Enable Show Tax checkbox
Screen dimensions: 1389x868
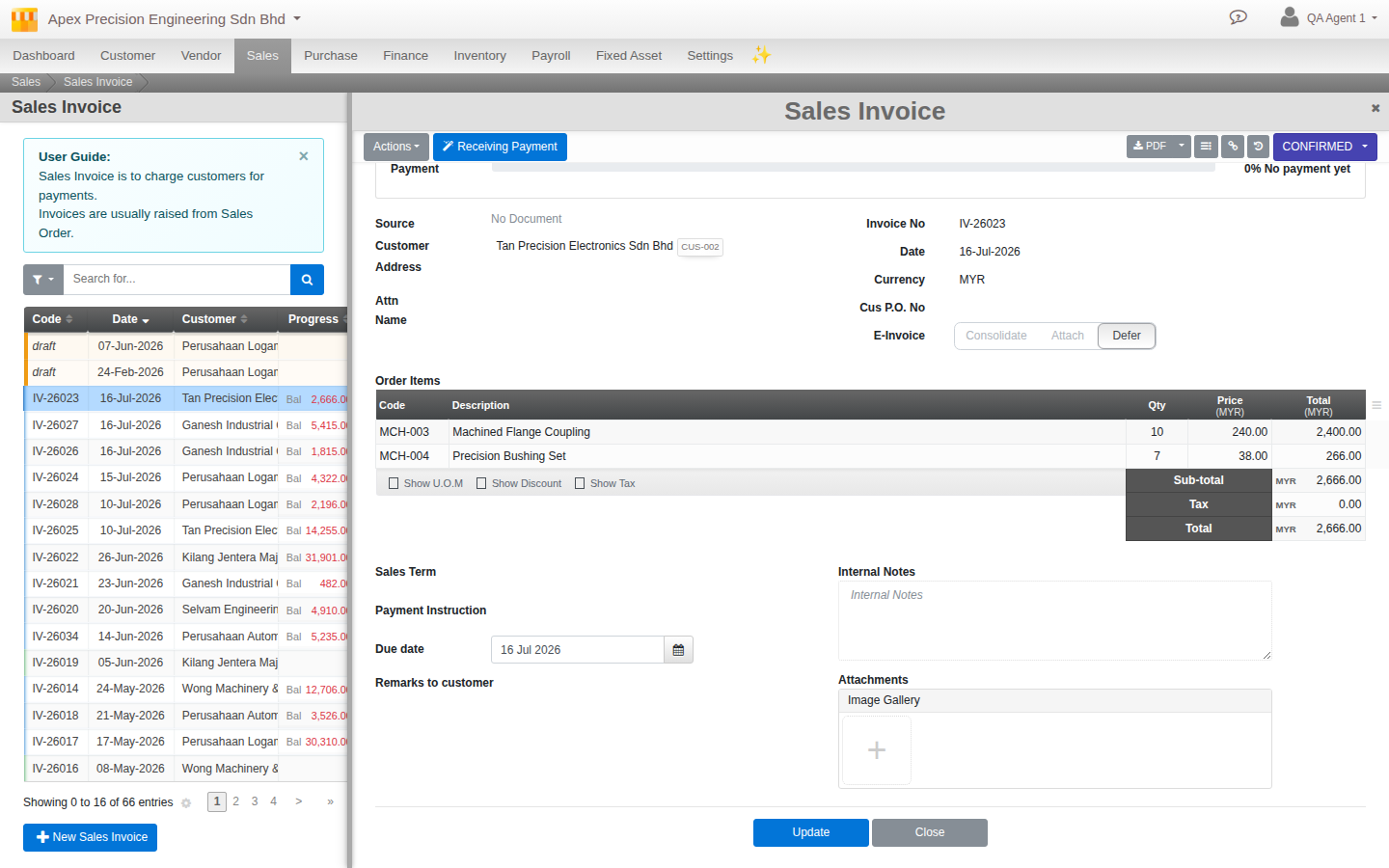click(580, 484)
